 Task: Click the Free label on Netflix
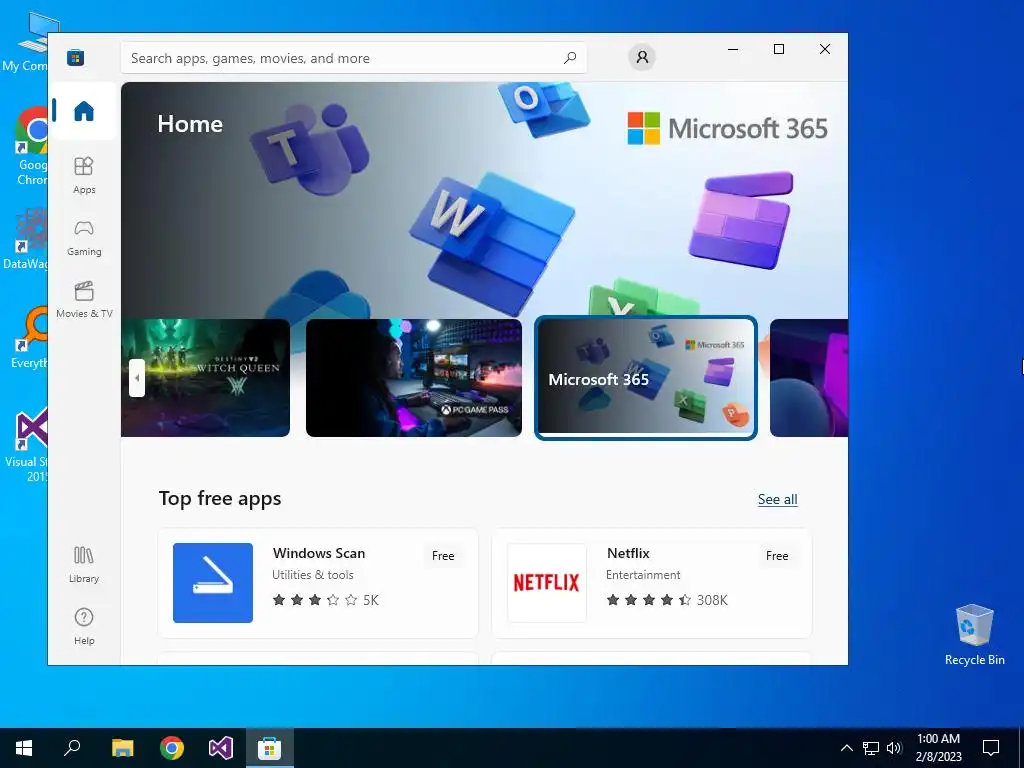pos(776,556)
